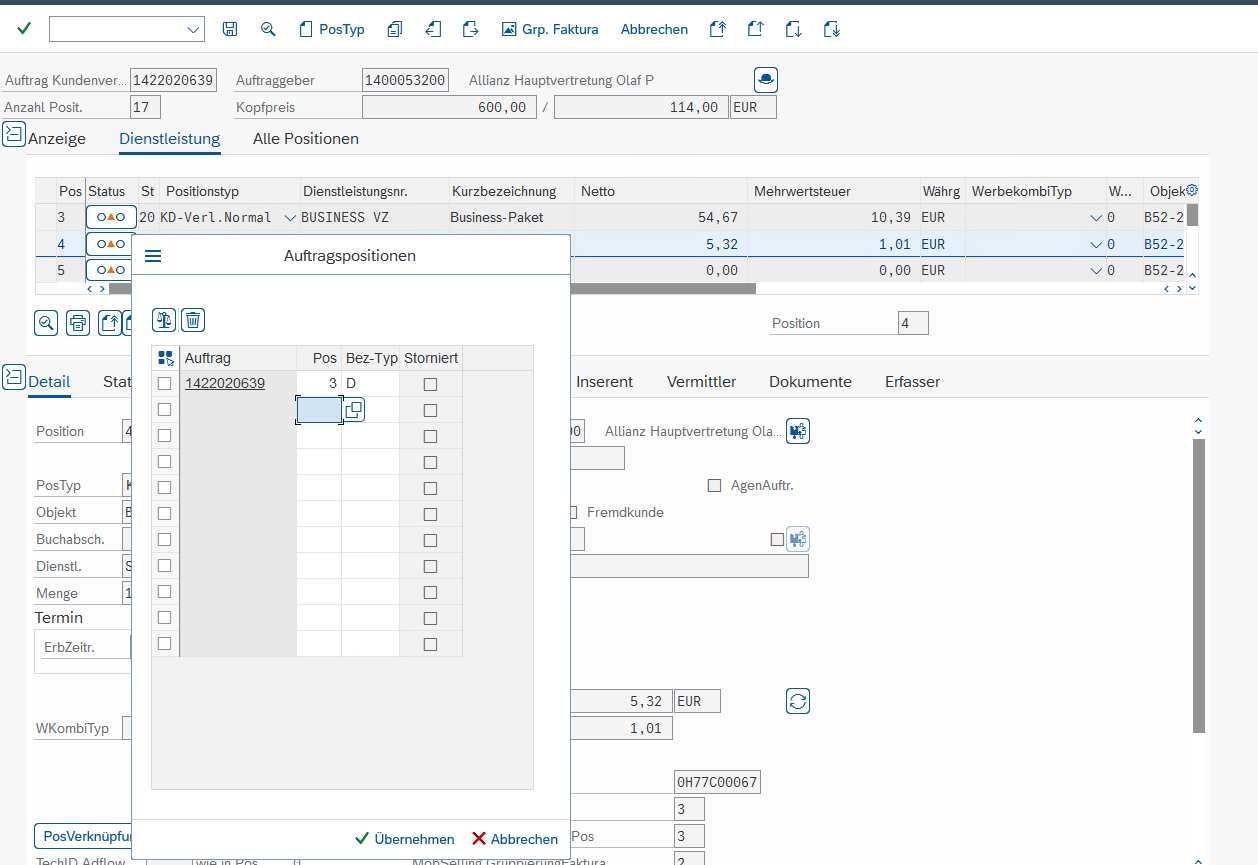1258x865 pixels.
Task: Open Positionstyp dropdown for KD-Verl.Normal
Action: pos(290,217)
